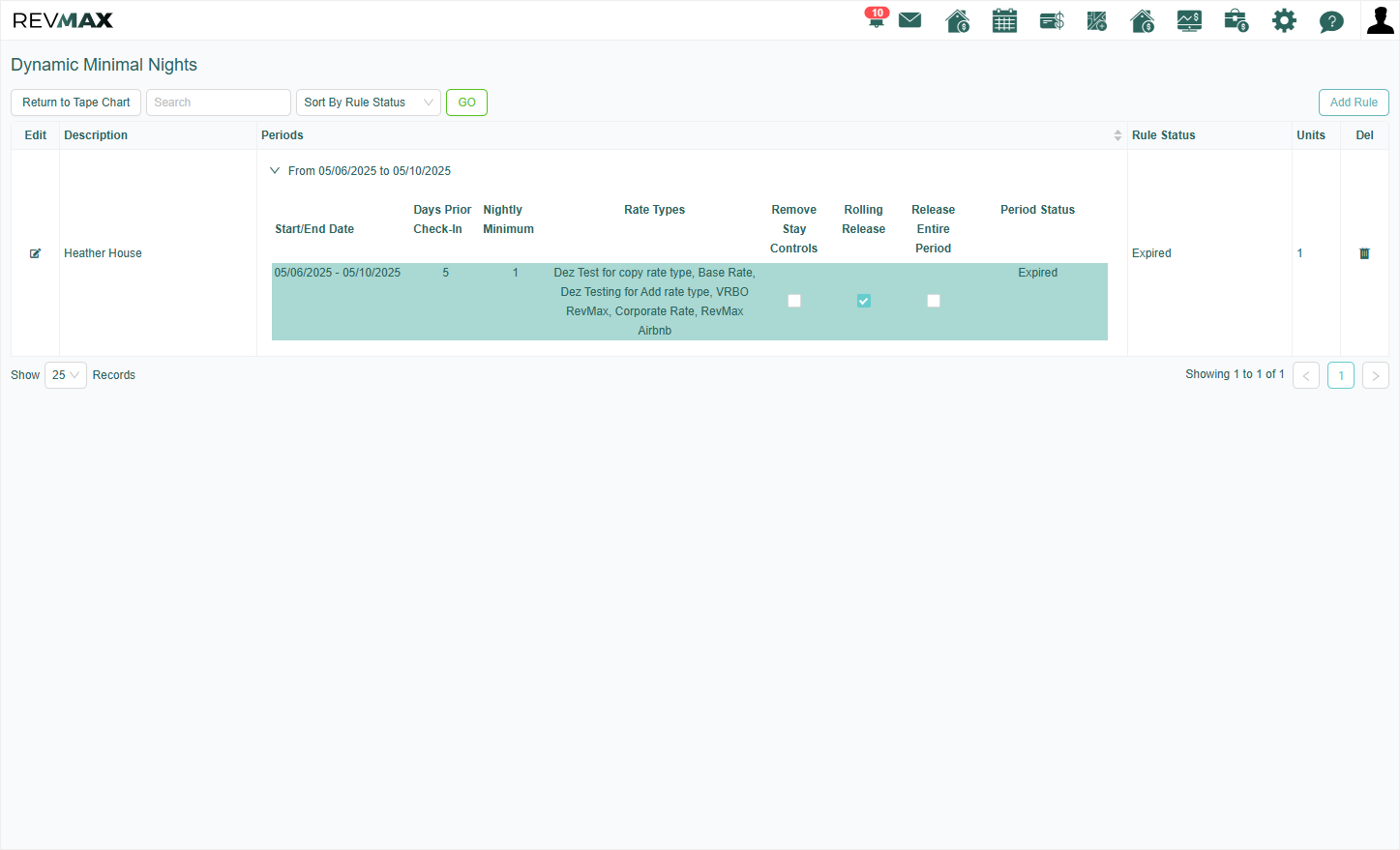The width and height of the screenshot is (1400, 850).
Task: Open the calendar grid icon
Action: 1004,20
